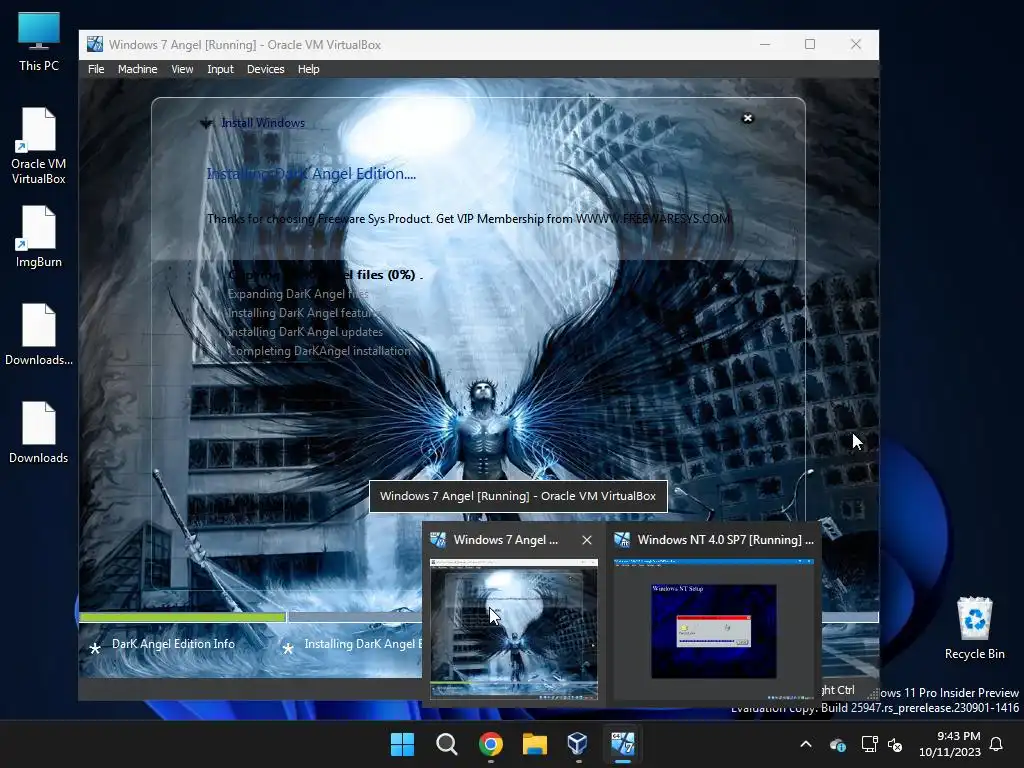
Task: Click Installing DarK Angel updates line
Action: tap(305, 332)
